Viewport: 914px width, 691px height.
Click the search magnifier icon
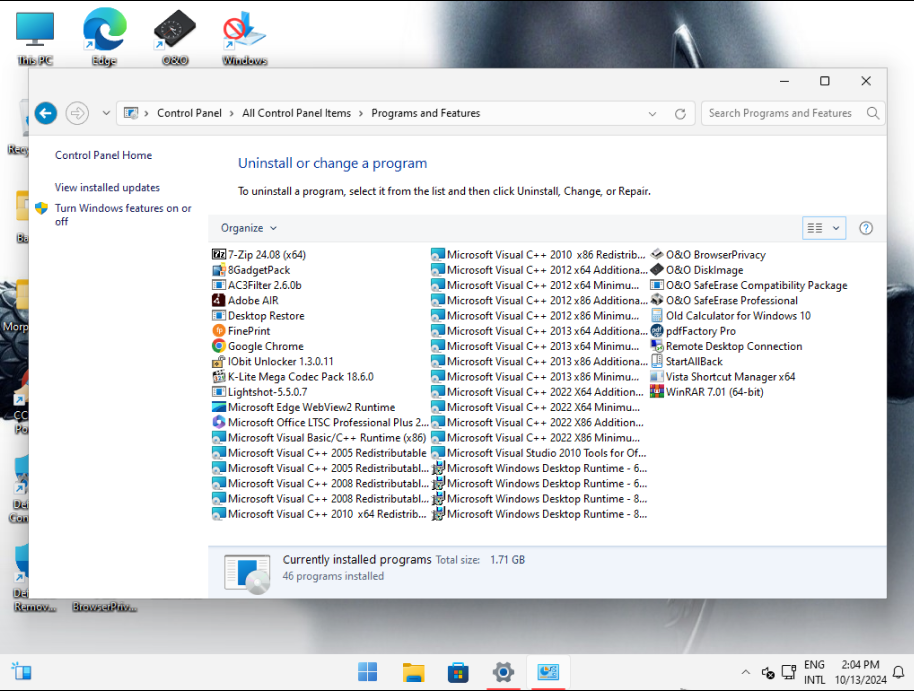(x=872, y=113)
